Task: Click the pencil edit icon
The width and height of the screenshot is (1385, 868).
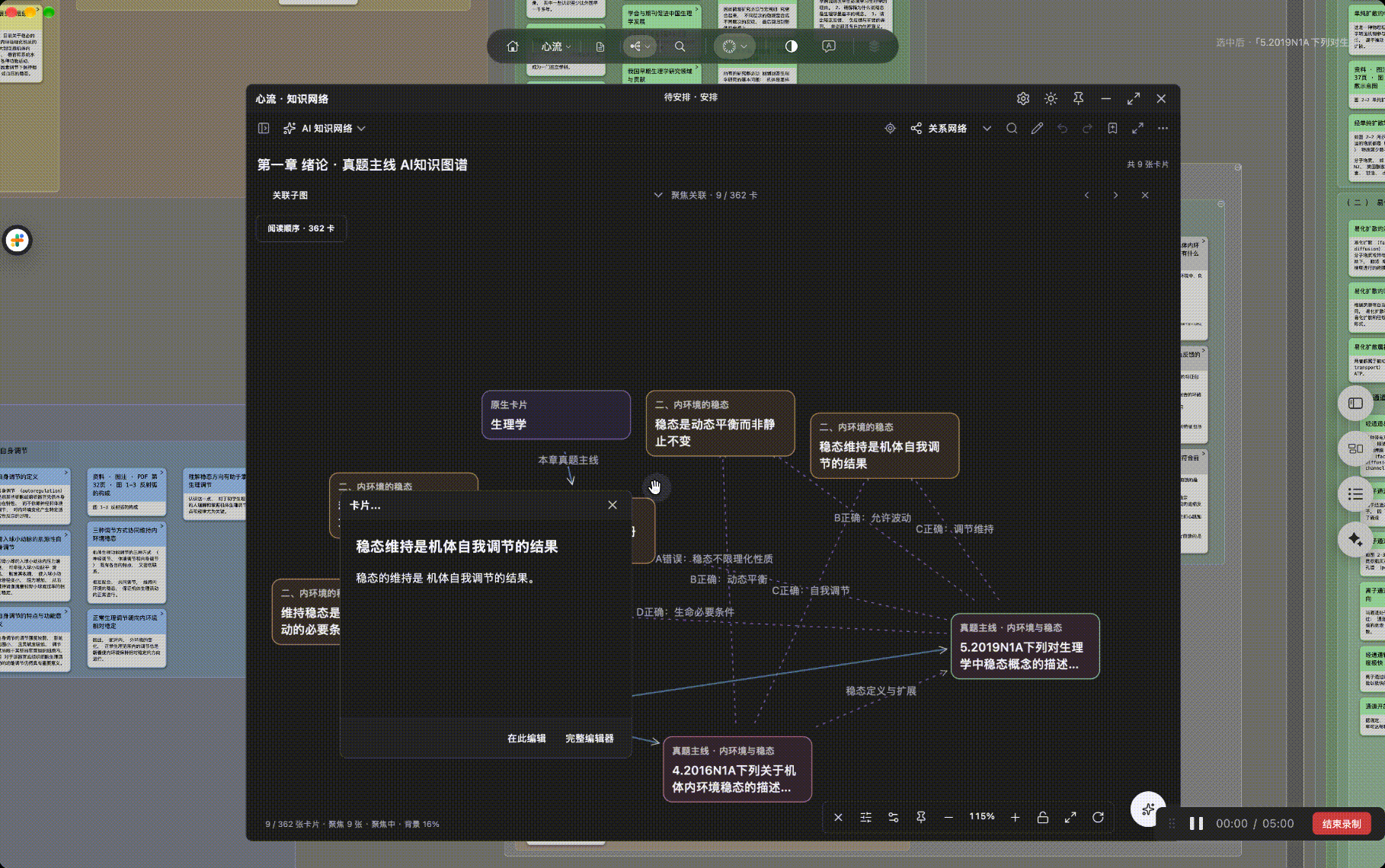Action: pos(1037,129)
